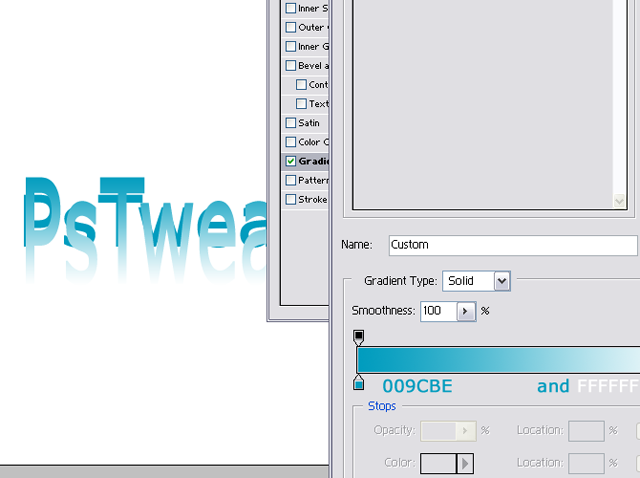
Task: Enable the Pattern Overlay checkbox
Action: tap(291, 180)
